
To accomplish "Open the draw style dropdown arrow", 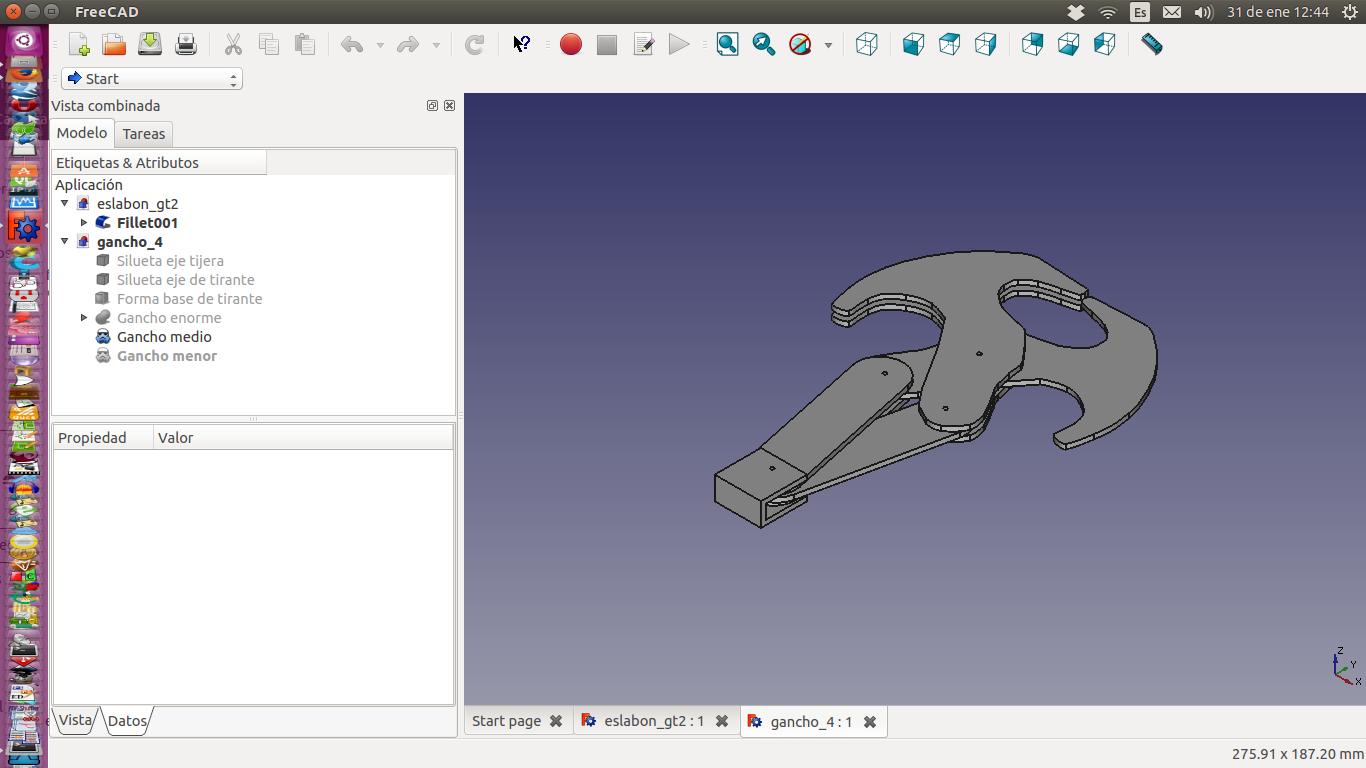I will click(828, 45).
